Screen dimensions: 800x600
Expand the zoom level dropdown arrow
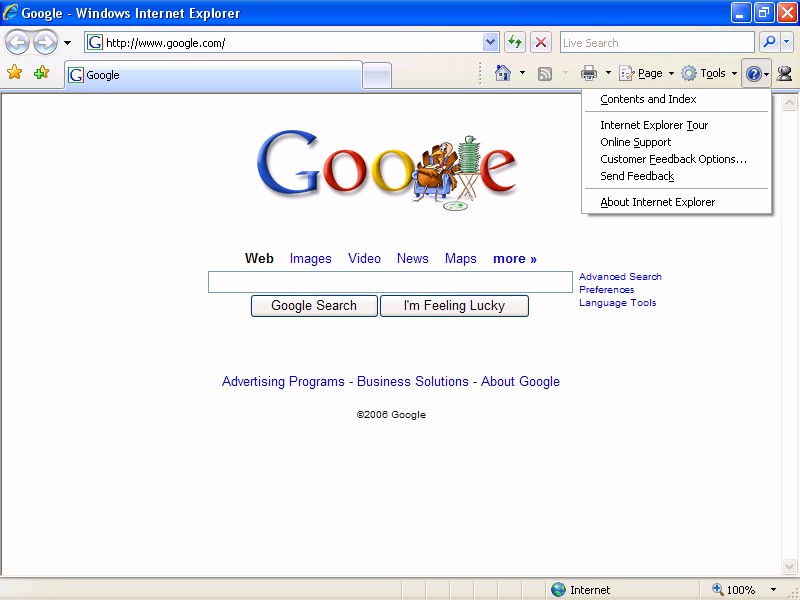click(x=773, y=590)
